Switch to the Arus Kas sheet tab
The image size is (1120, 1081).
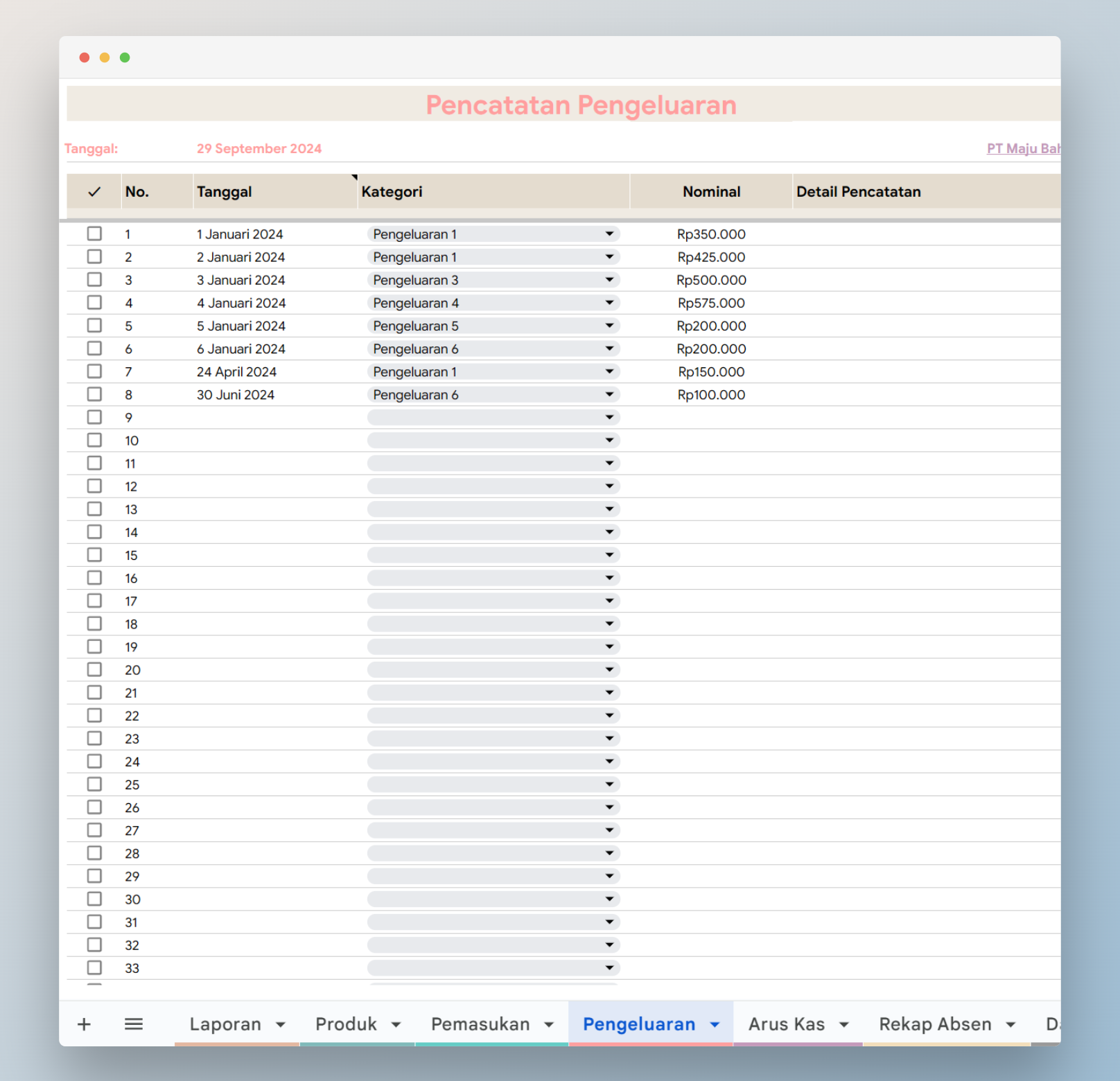click(787, 1024)
